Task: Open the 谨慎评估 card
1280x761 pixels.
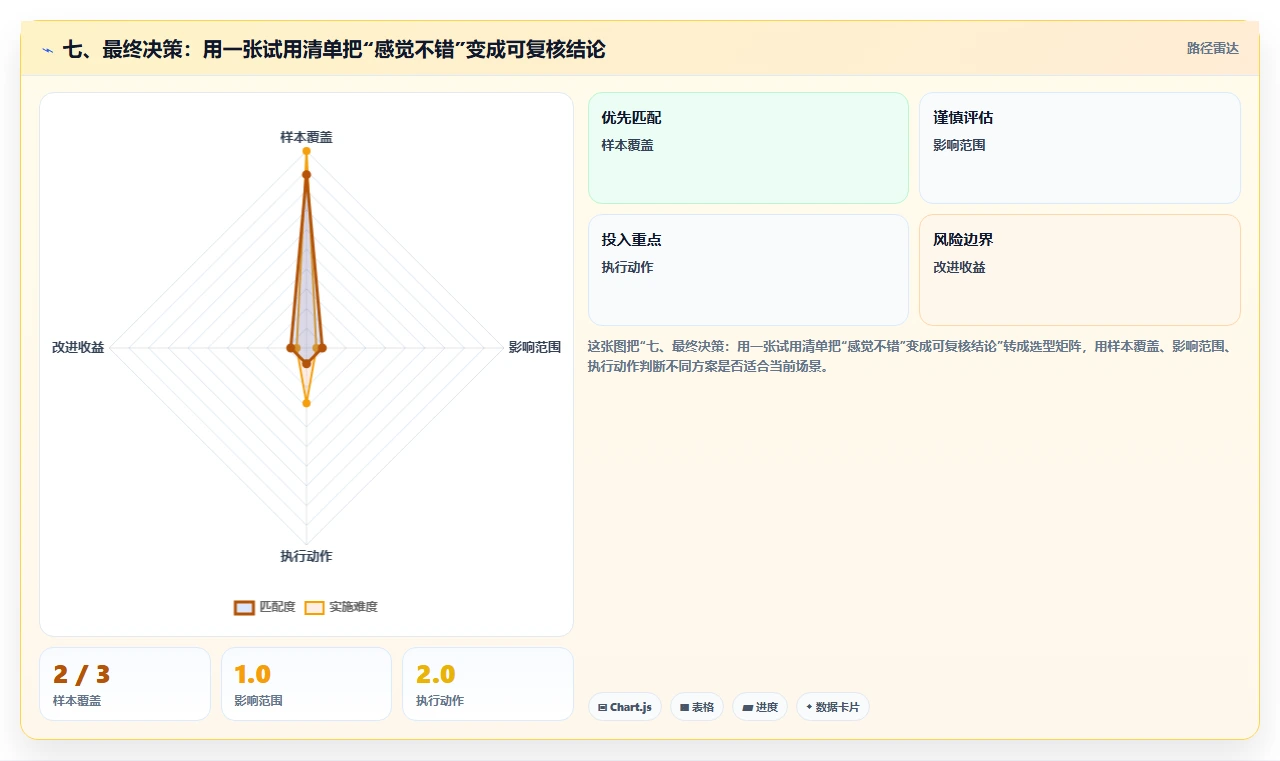Action: [x=1080, y=148]
